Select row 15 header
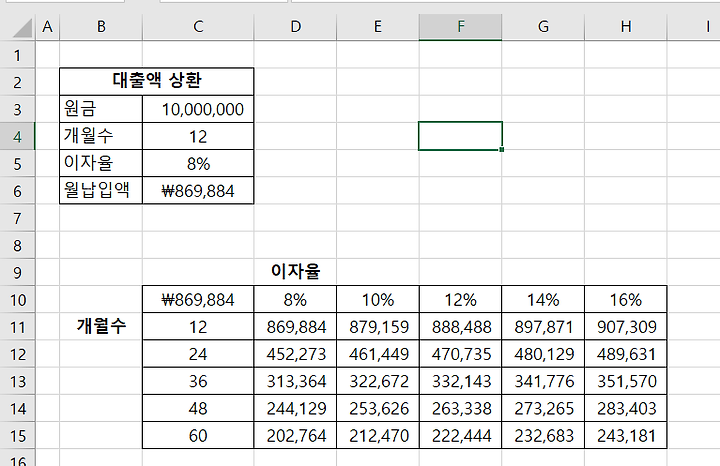The image size is (720, 466). click(x=17, y=435)
